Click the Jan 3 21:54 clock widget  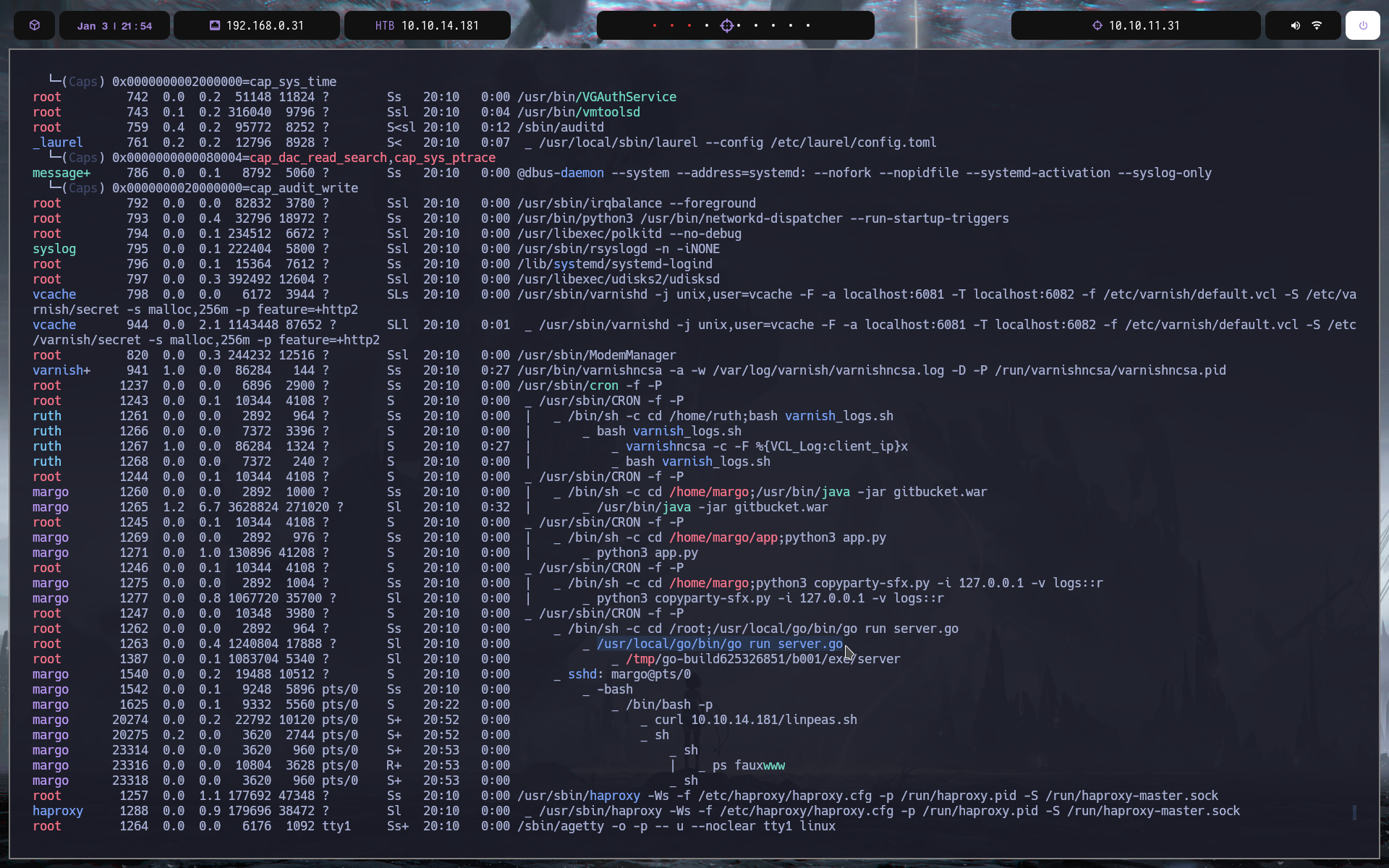[114, 25]
